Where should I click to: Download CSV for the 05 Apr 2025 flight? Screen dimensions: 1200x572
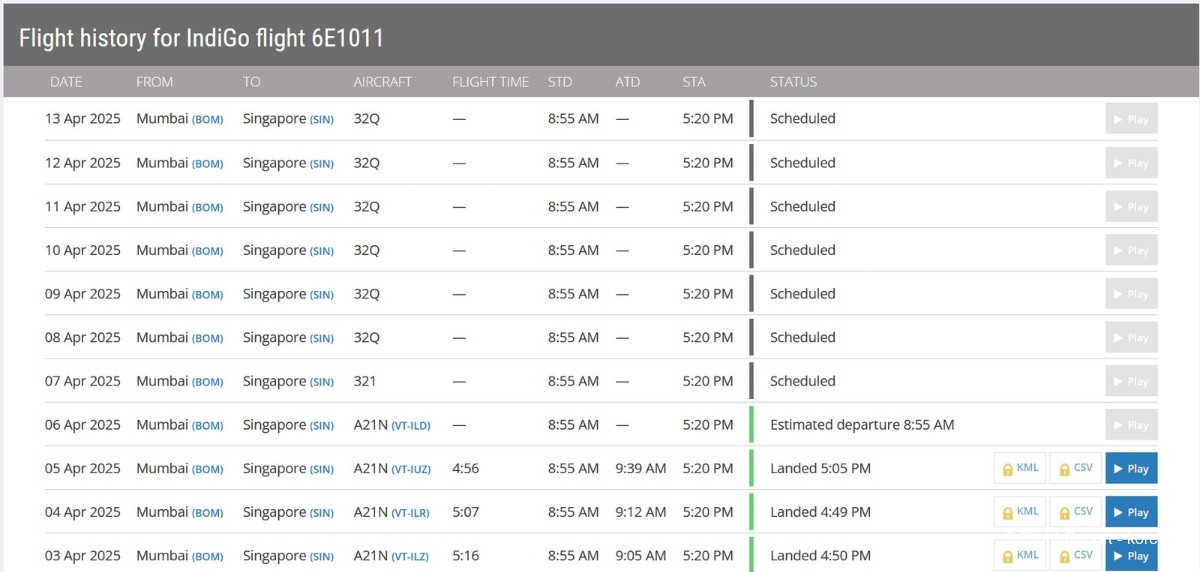tap(1075, 468)
